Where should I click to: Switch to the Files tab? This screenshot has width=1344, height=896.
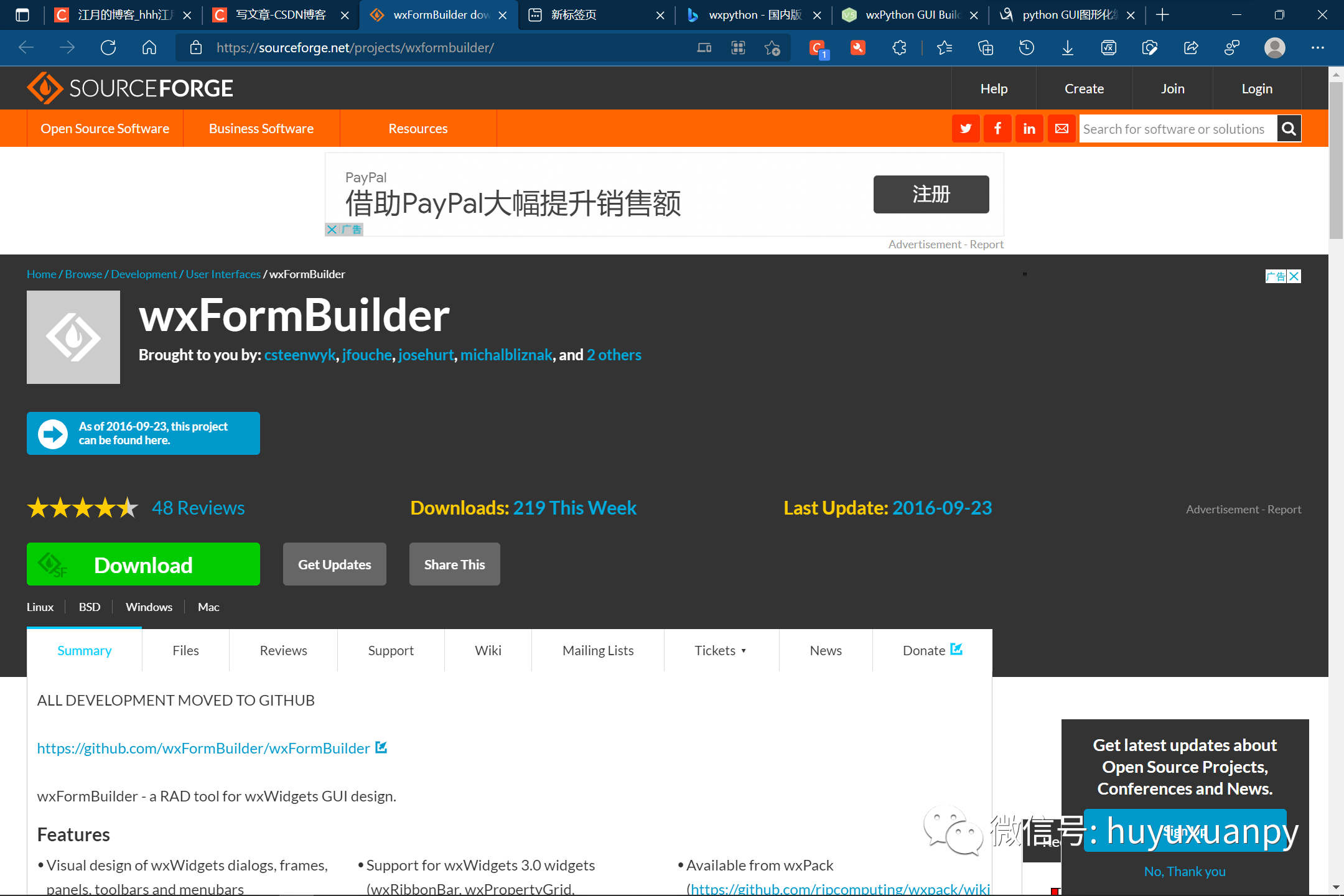pyautogui.click(x=185, y=650)
